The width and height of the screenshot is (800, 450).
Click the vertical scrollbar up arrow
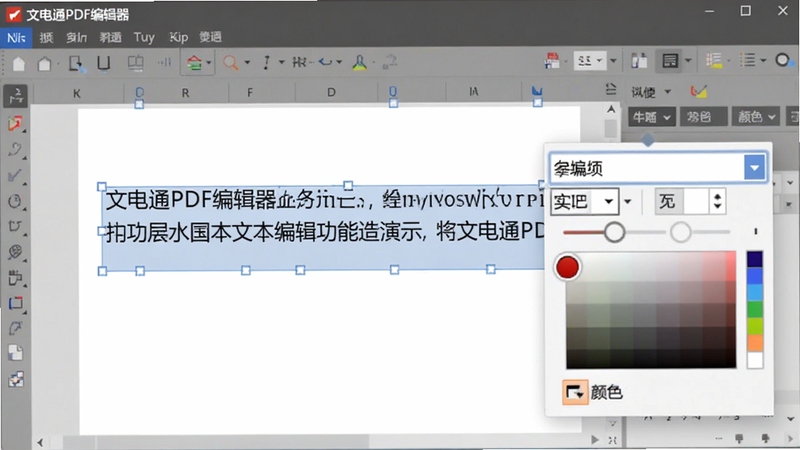coord(611,109)
